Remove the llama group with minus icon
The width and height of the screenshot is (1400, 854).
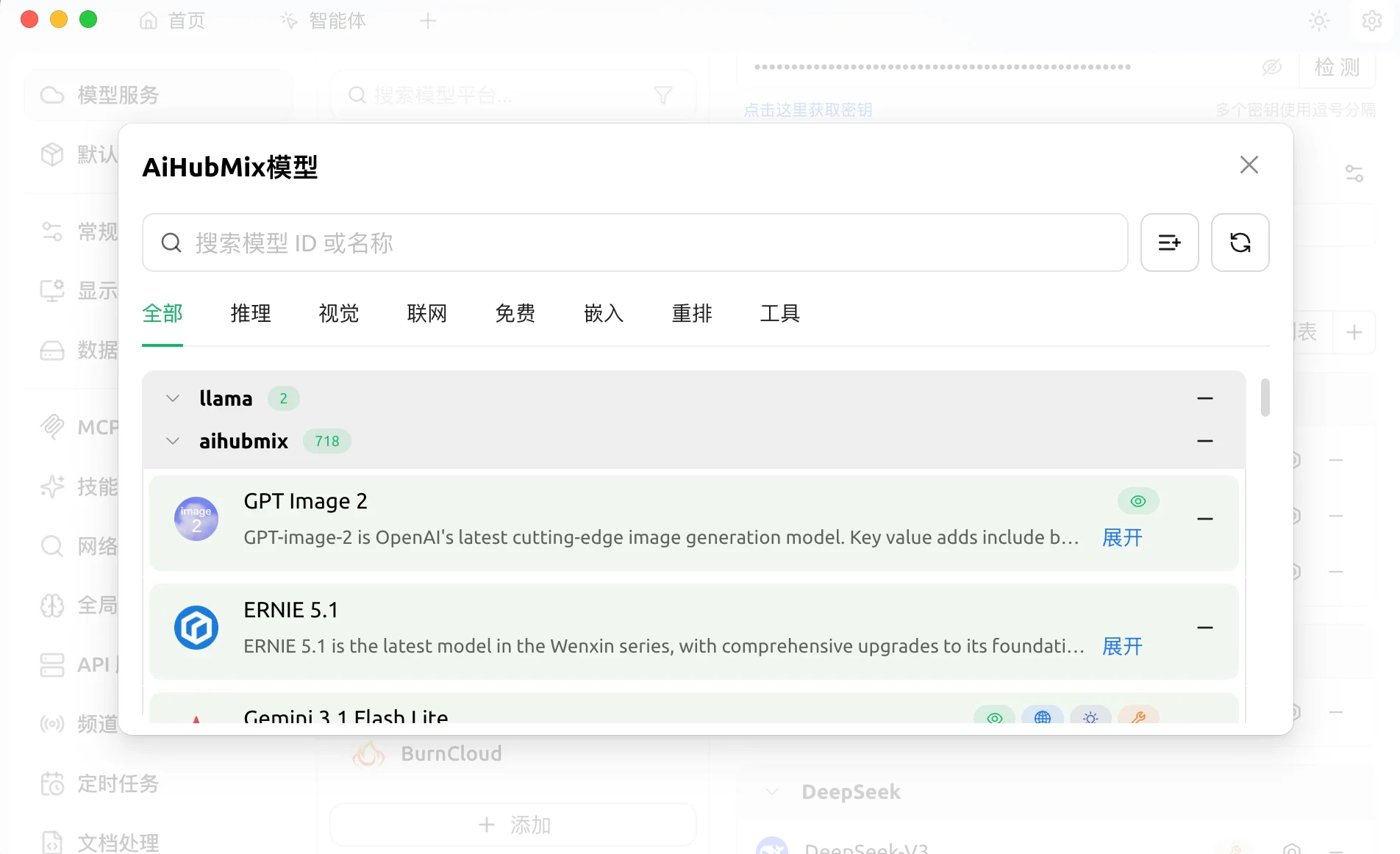click(x=1204, y=398)
